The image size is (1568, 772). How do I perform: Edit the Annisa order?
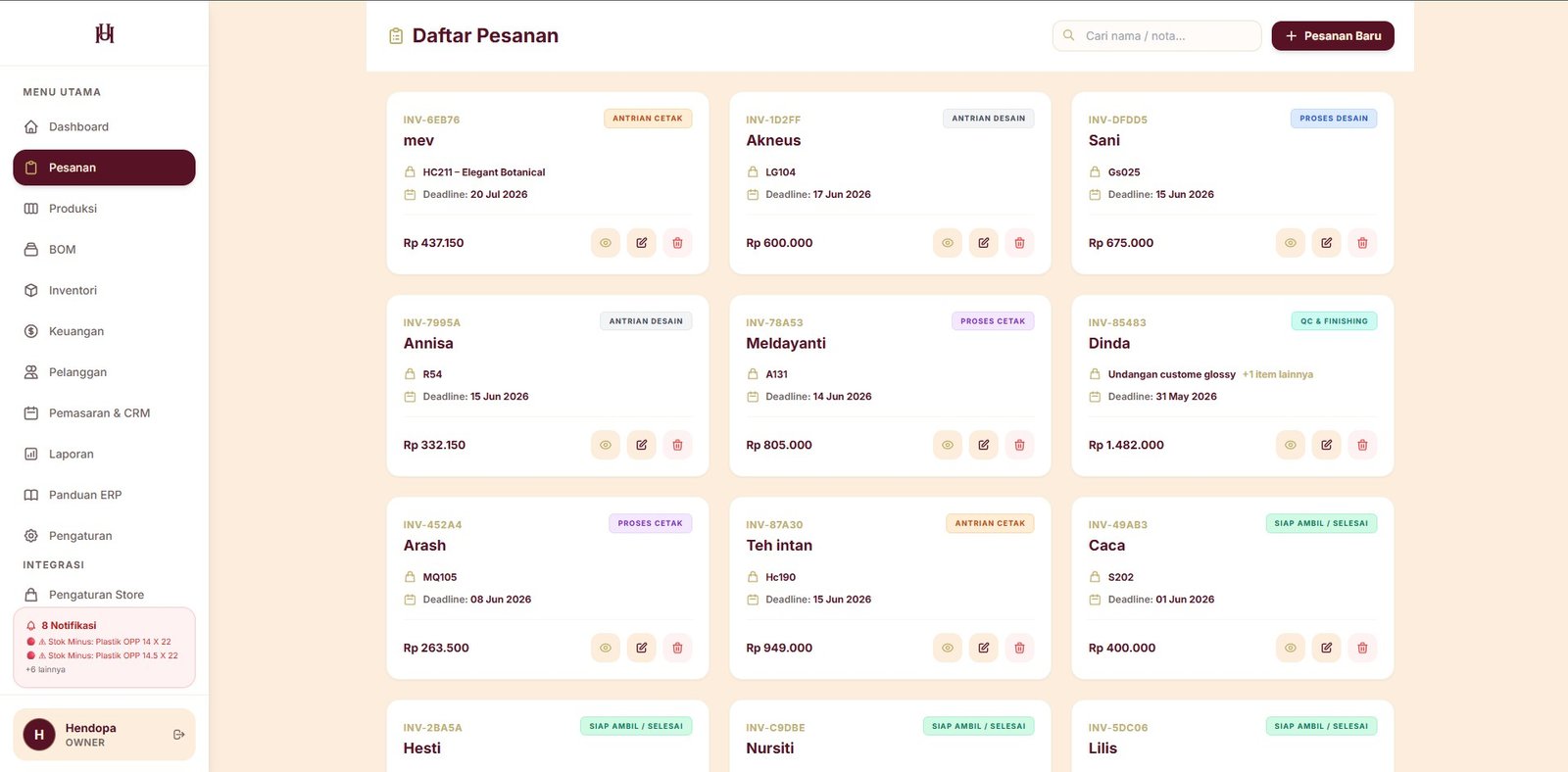pyautogui.click(x=642, y=445)
